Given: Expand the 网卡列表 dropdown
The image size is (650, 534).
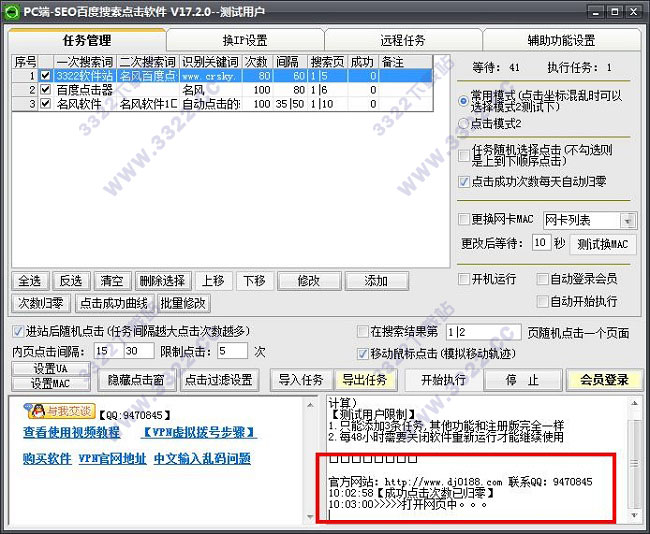Looking at the screenshot, I should pos(628,221).
